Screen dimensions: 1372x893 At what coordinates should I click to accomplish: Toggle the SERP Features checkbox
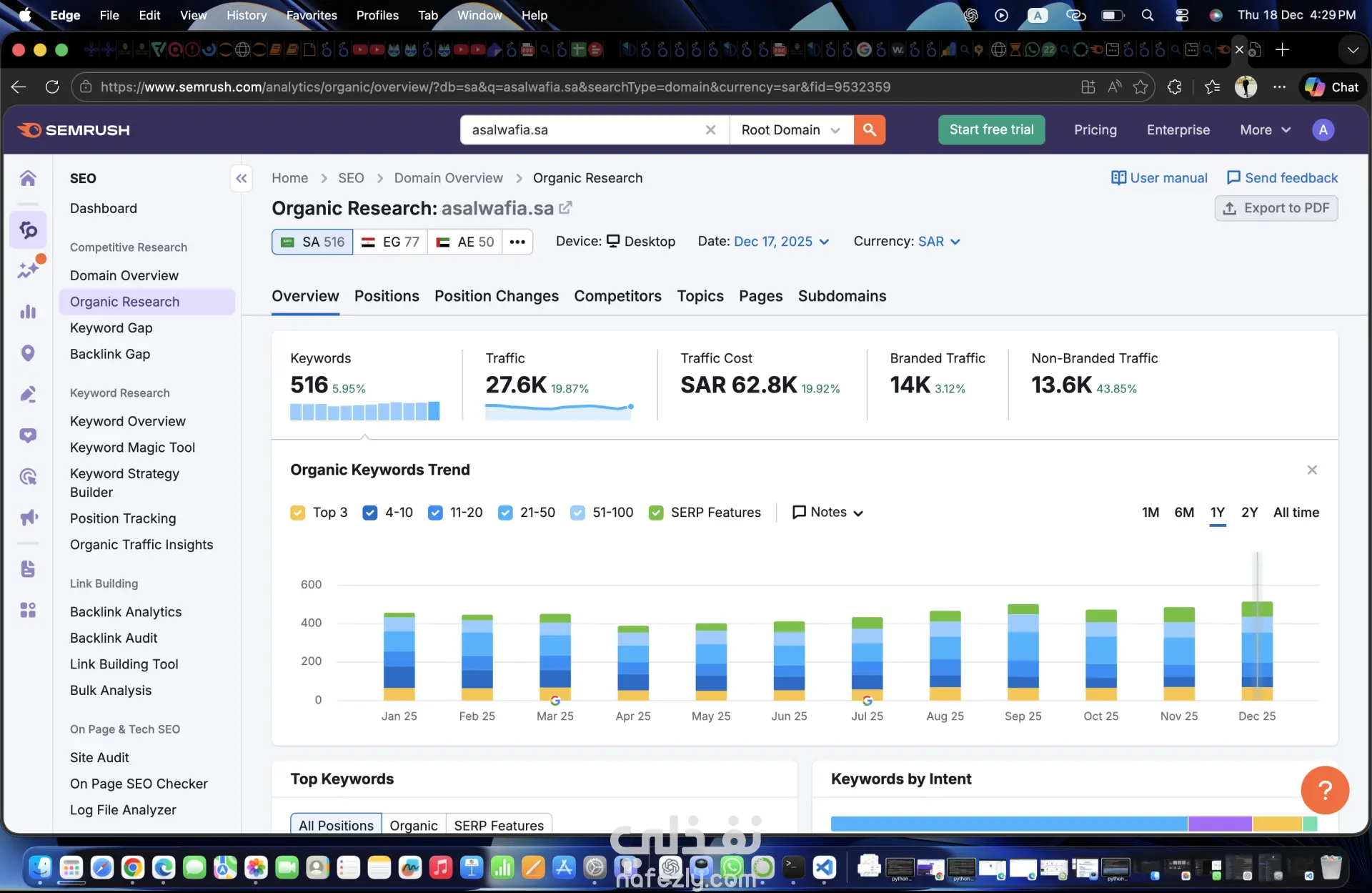pos(655,513)
